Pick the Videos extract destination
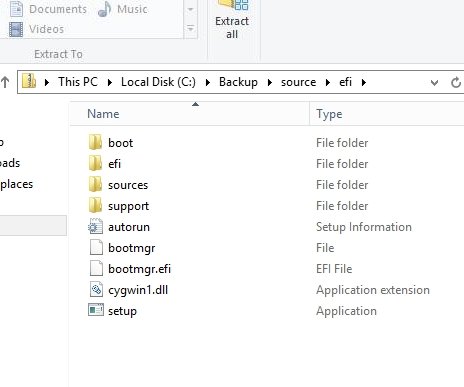Viewport: 464px width, 387px height. tap(36, 29)
